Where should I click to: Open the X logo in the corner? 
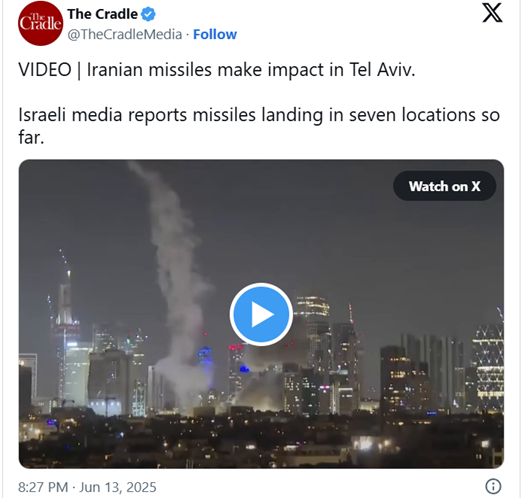click(x=492, y=13)
